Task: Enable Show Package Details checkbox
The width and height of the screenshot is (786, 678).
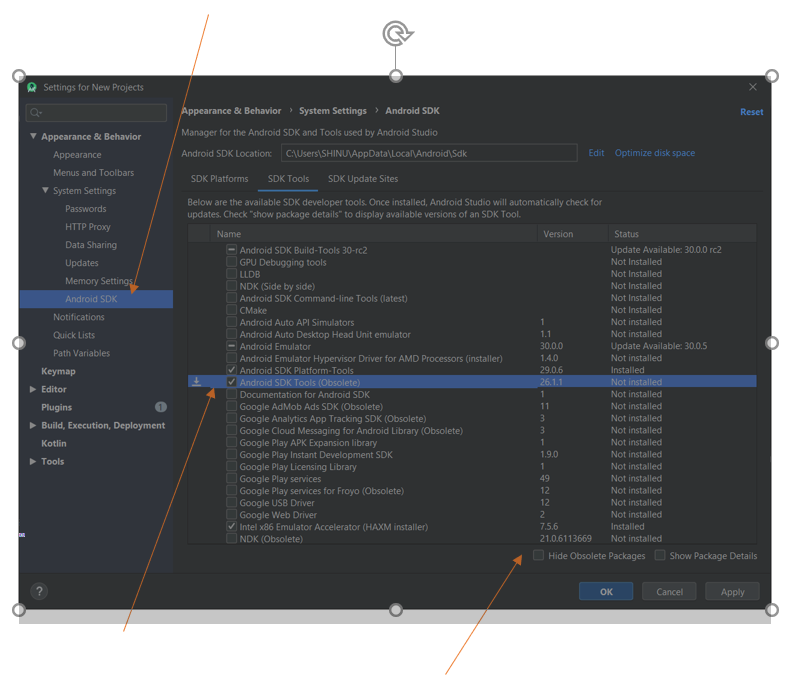Action: [660, 555]
